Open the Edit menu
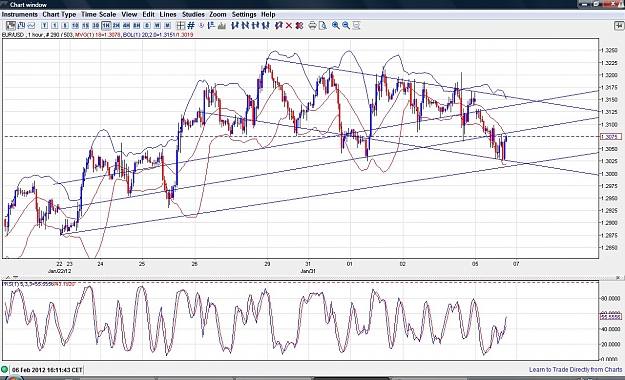 (x=148, y=14)
